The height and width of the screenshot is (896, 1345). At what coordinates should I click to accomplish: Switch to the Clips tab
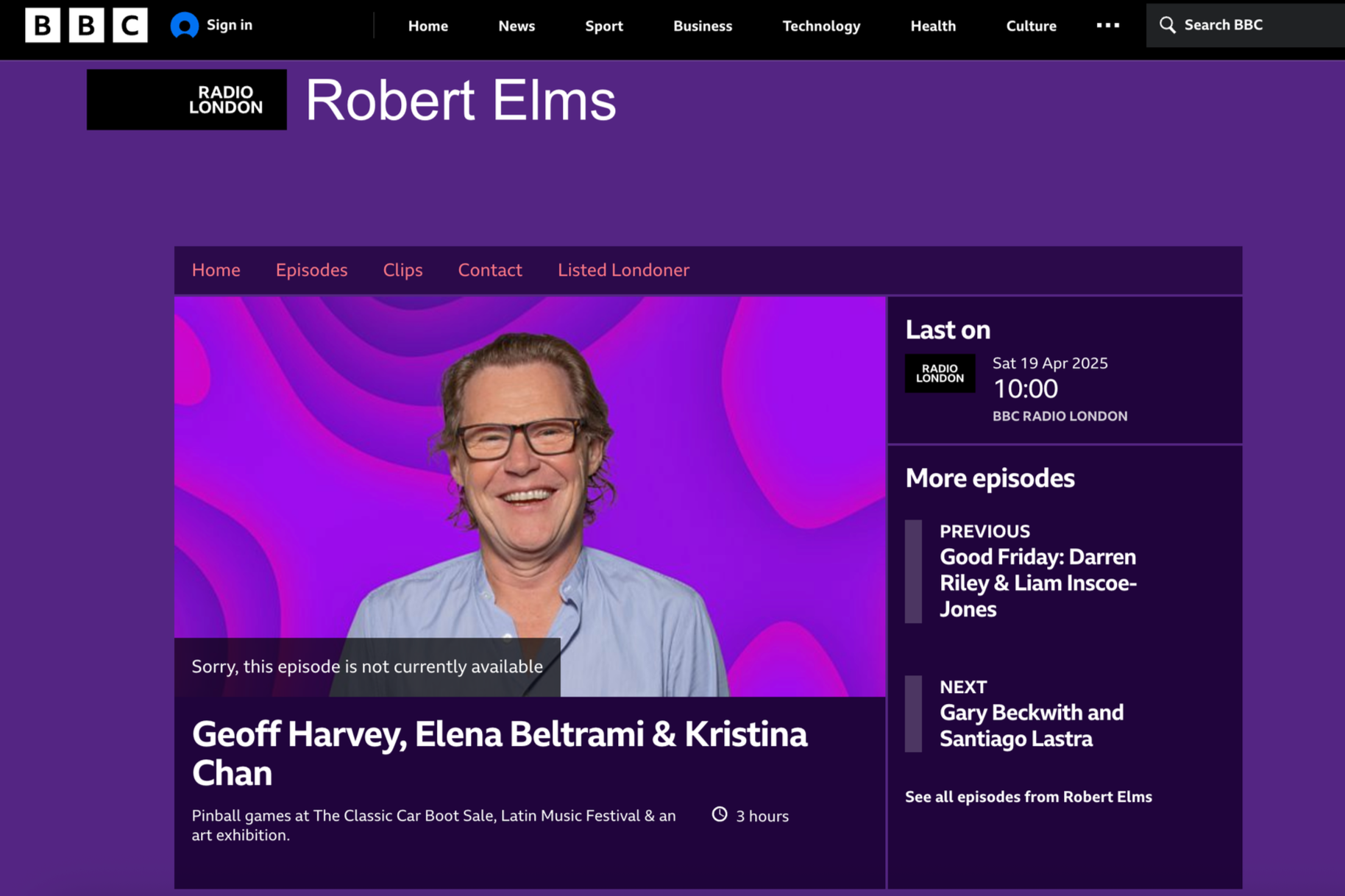coord(402,270)
